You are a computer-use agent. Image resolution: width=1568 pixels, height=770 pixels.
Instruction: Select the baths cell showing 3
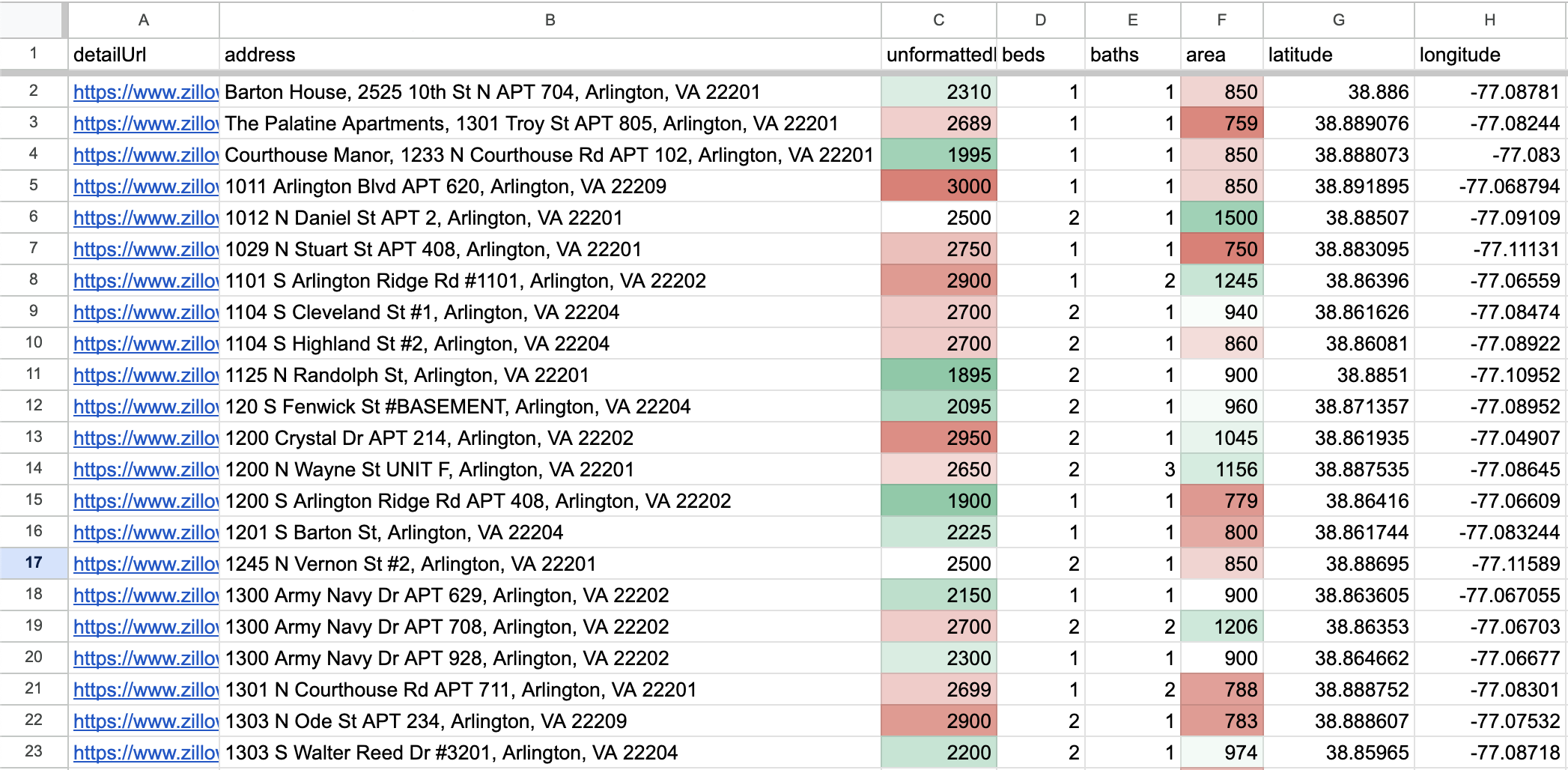coord(1132,470)
